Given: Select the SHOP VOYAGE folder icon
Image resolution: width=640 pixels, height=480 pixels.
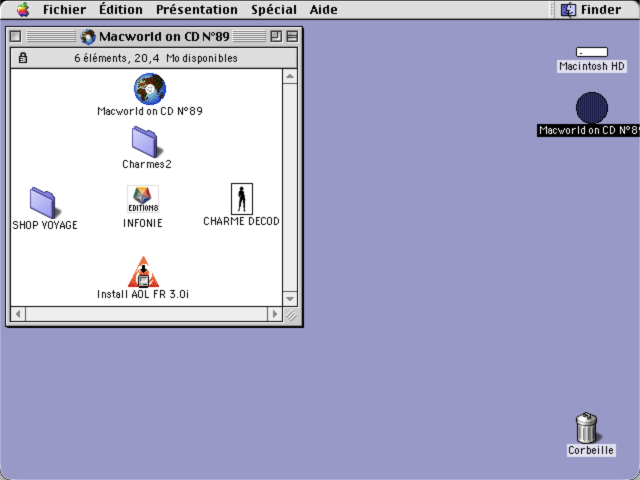Looking at the screenshot, I should click(44, 203).
